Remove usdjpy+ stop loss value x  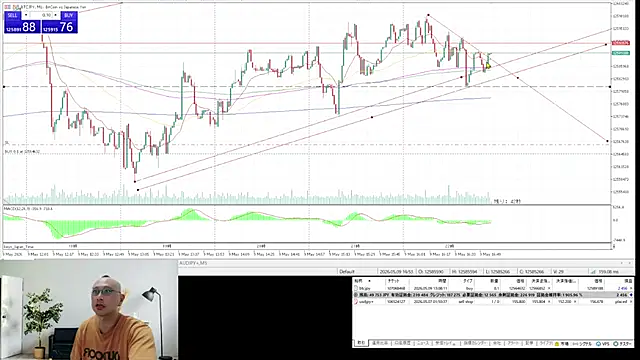[549, 301]
